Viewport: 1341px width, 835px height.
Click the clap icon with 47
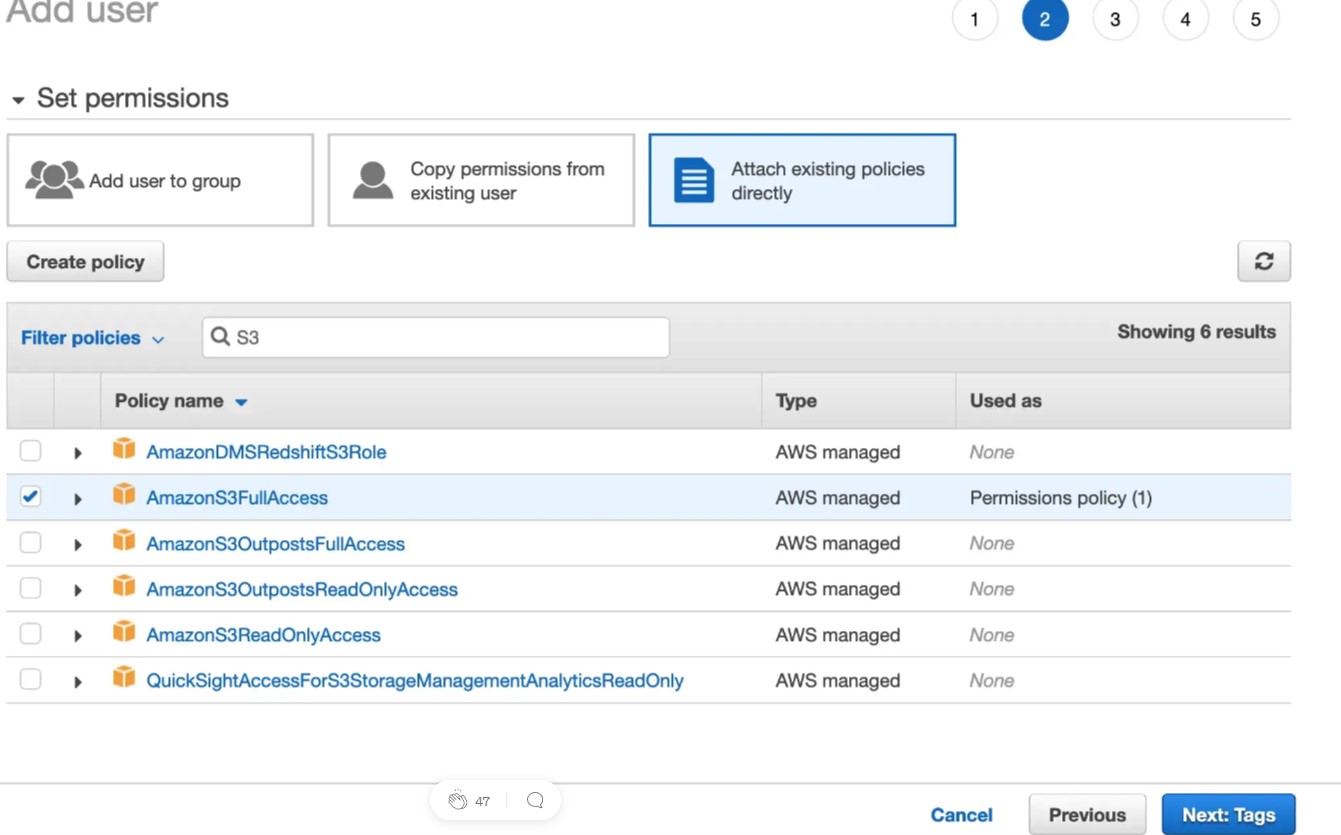tap(458, 800)
